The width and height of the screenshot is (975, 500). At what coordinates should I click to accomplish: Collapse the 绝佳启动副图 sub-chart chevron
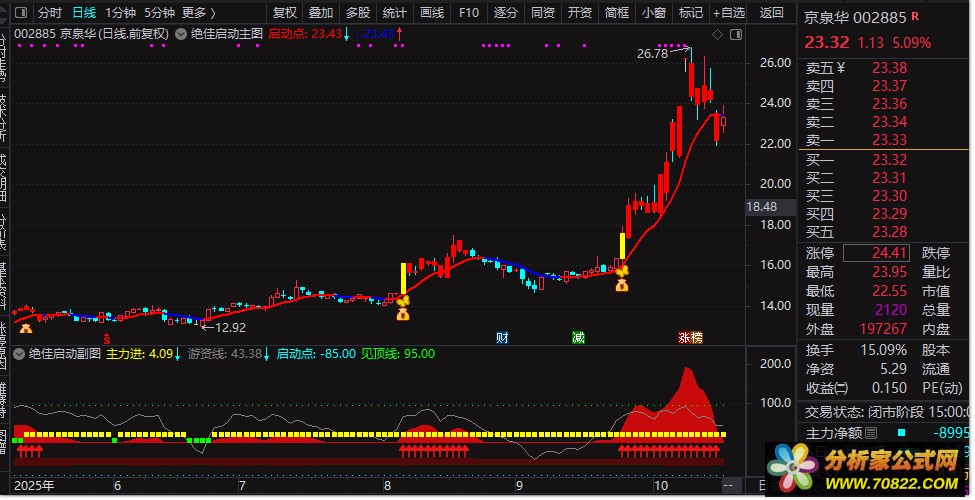[19, 354]
